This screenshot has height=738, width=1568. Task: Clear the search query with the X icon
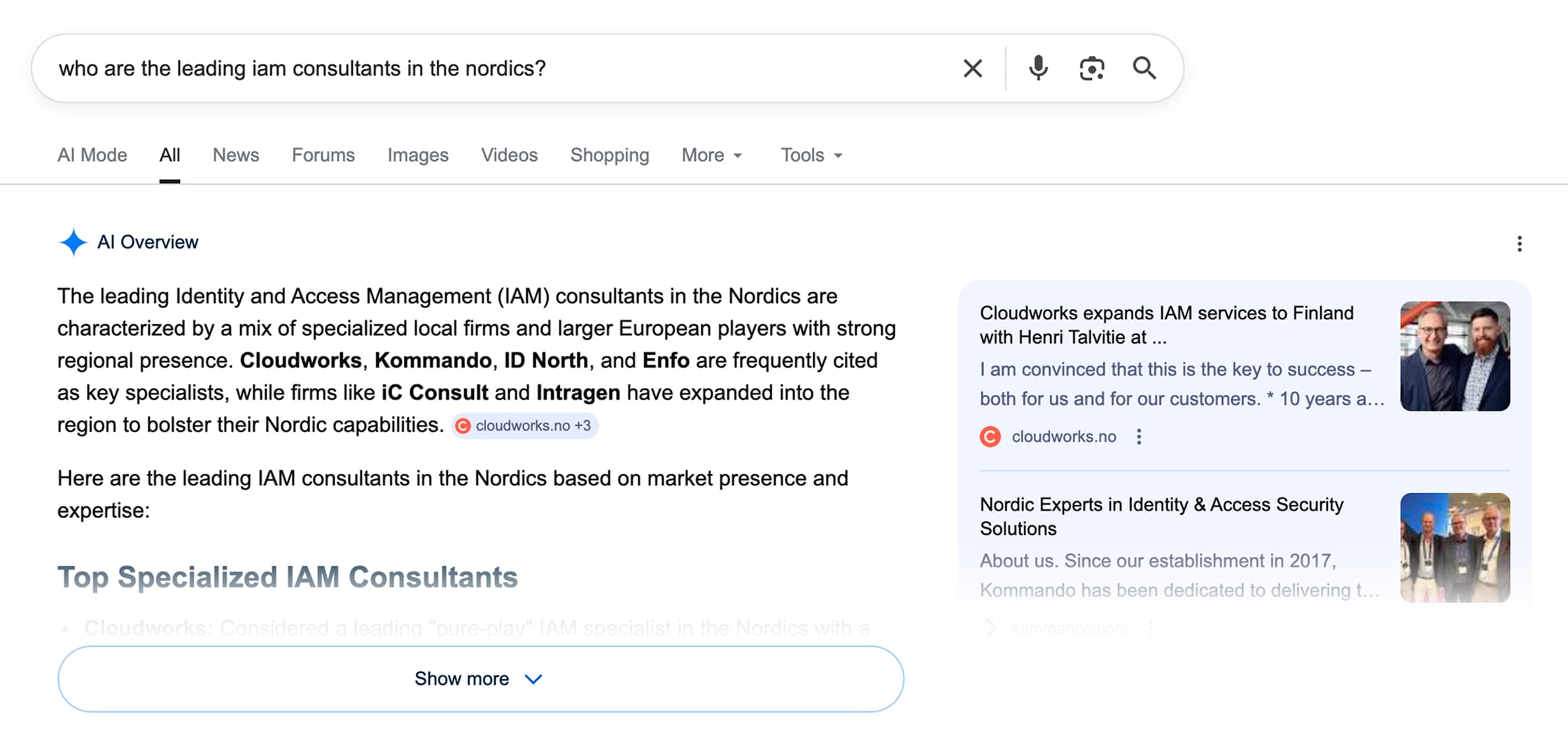(972, 68)
